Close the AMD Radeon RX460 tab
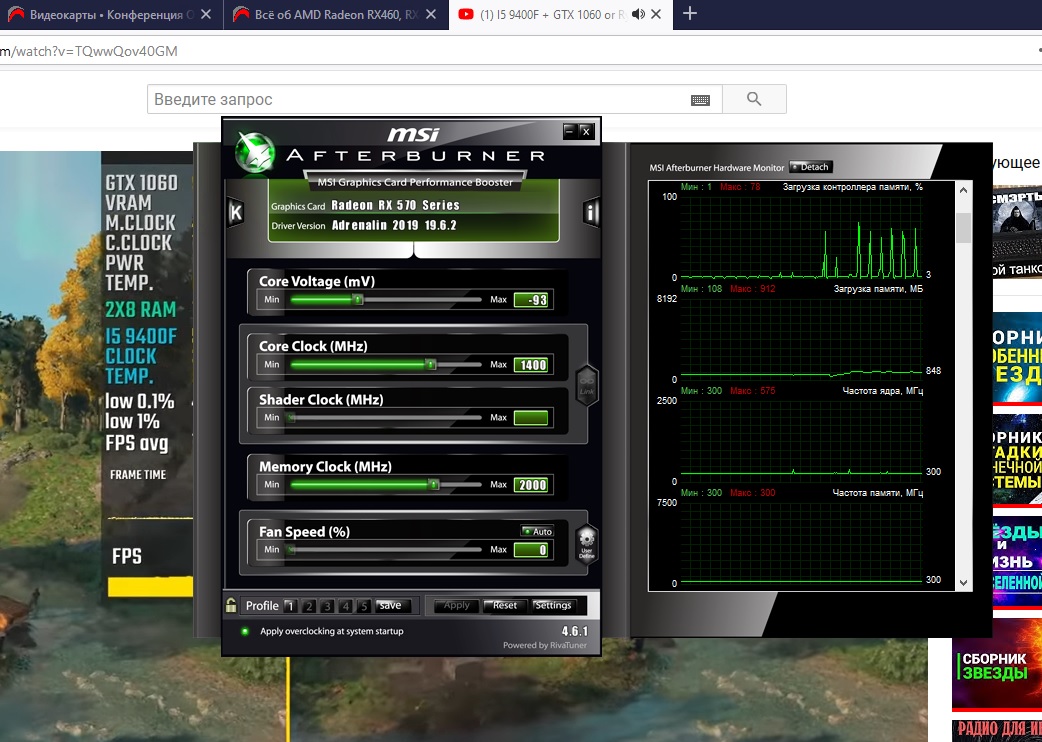 tap(431, 14)
